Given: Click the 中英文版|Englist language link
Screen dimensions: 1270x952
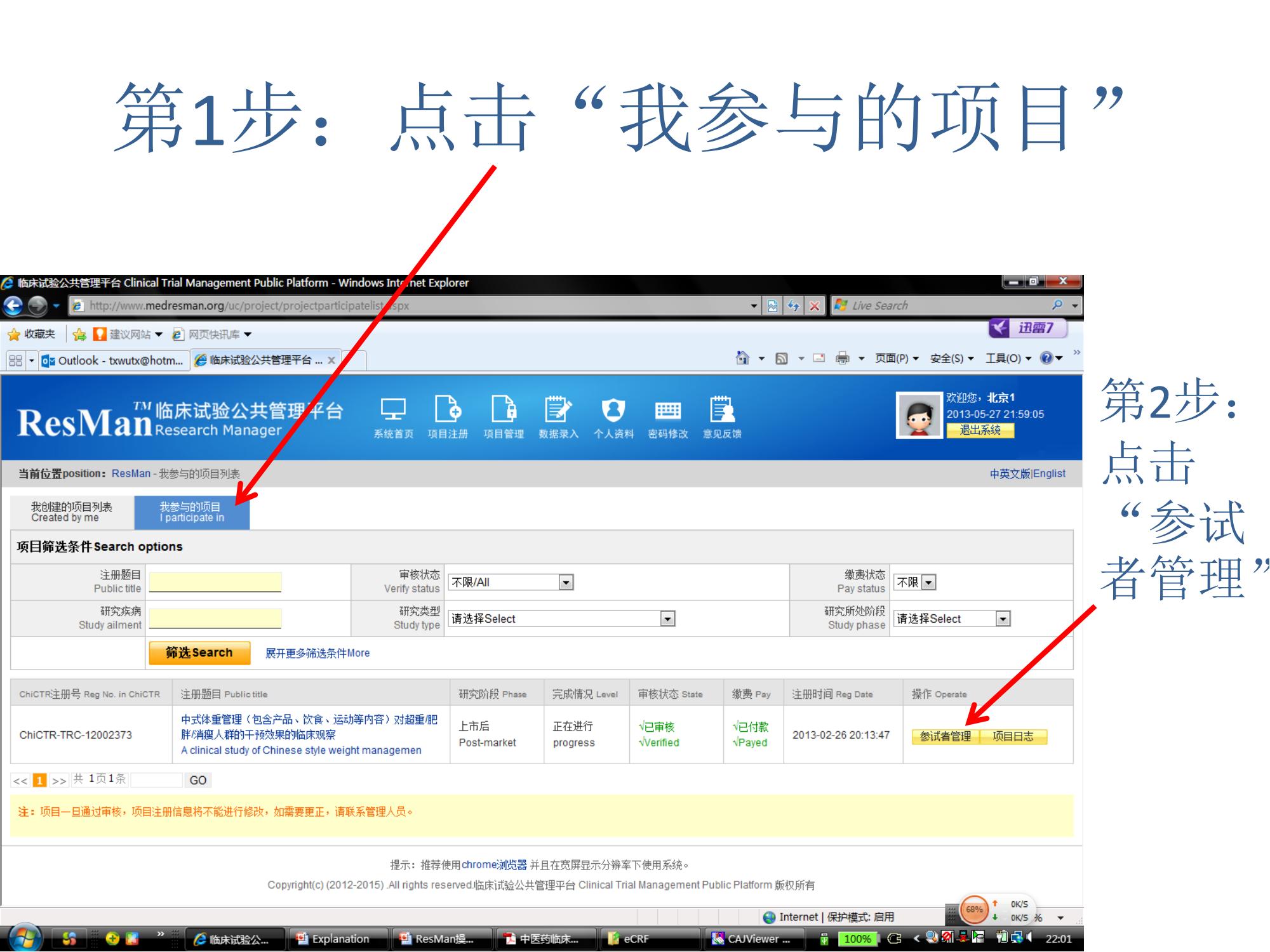Looking at the screenshot, I should tap(1027, 473).
